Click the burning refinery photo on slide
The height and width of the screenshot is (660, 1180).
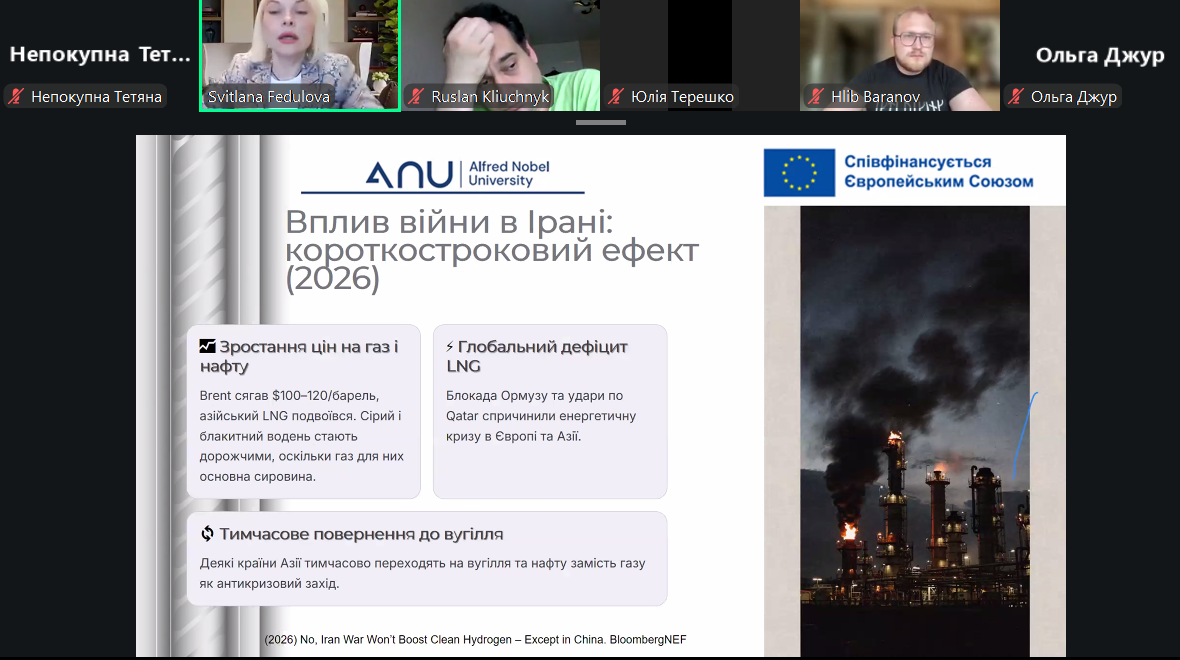[x=914, y=430]
